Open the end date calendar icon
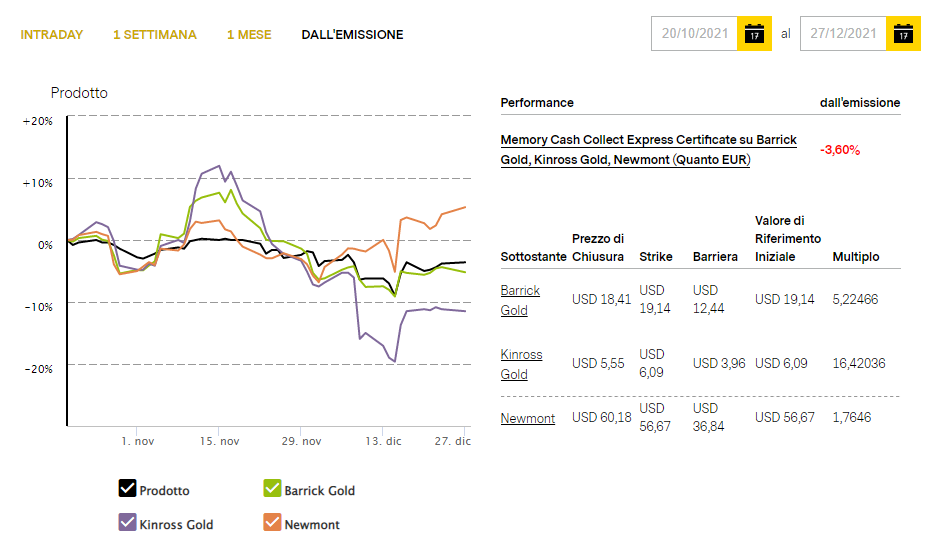Screen dimensions: 944x548 click(903, 34)
